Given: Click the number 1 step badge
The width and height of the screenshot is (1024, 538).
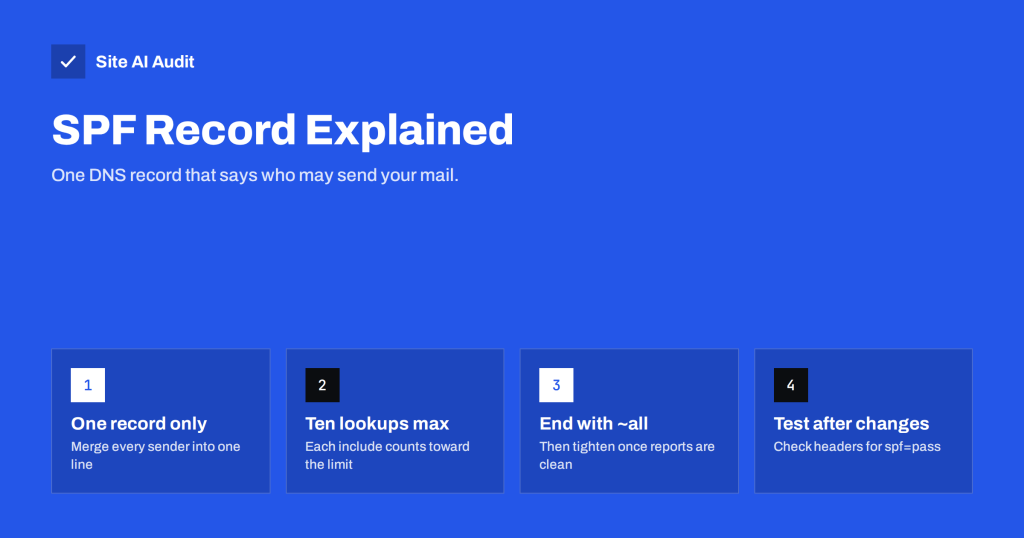Looking at the screenshot, I should 88,385.
